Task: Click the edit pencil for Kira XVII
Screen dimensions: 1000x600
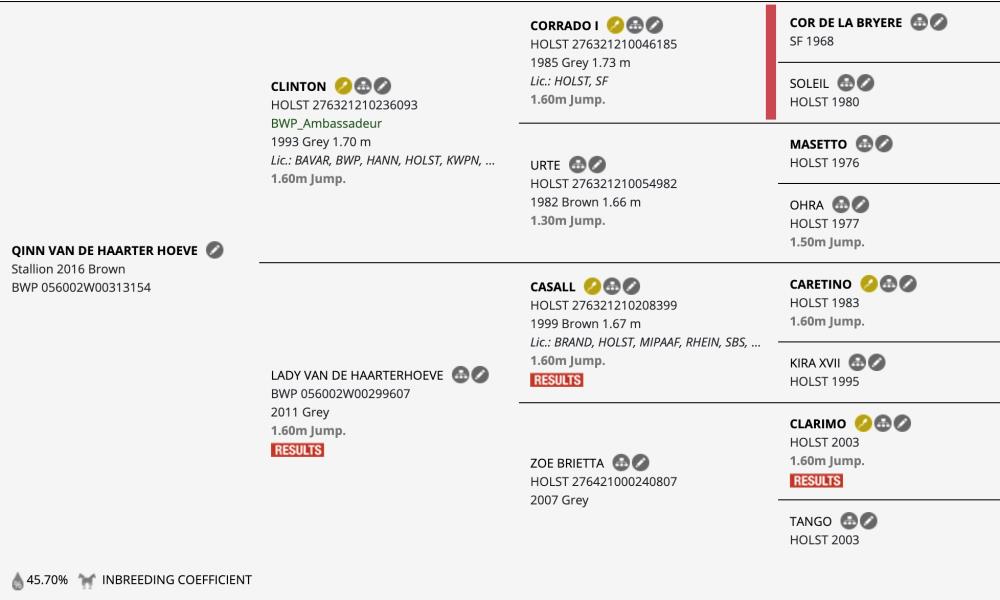Action: [877, 362]
